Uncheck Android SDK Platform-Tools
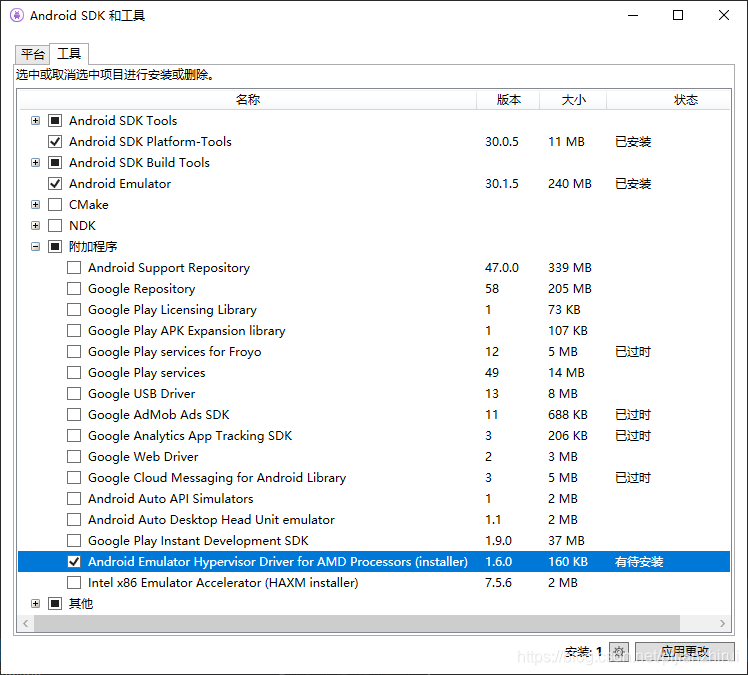Screen dimensions: 748x675 55,142
